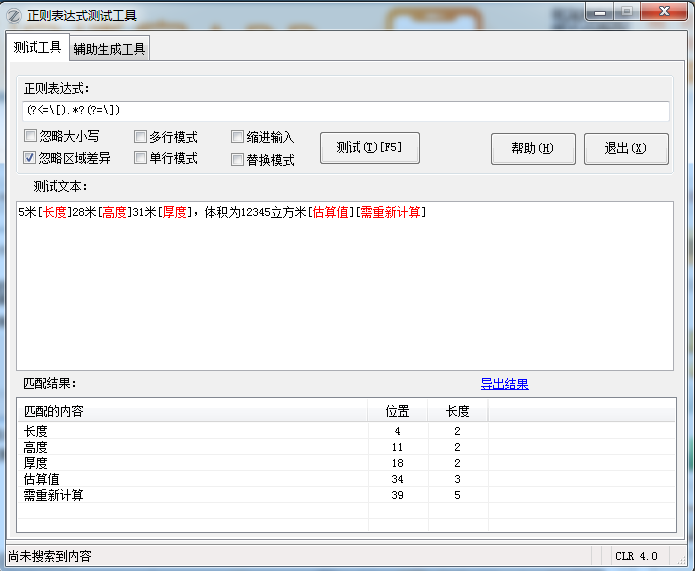Enable the 多行模式 checkbox
Viewport: 695px width, 571px height.
(141, 137)
